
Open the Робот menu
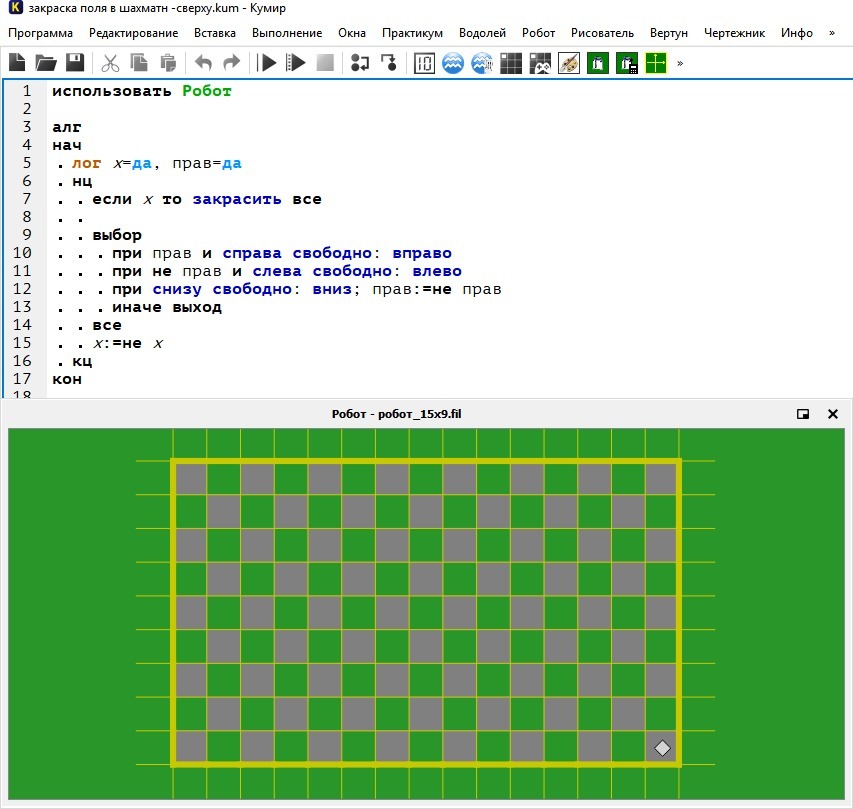click(x=538, y=33)
